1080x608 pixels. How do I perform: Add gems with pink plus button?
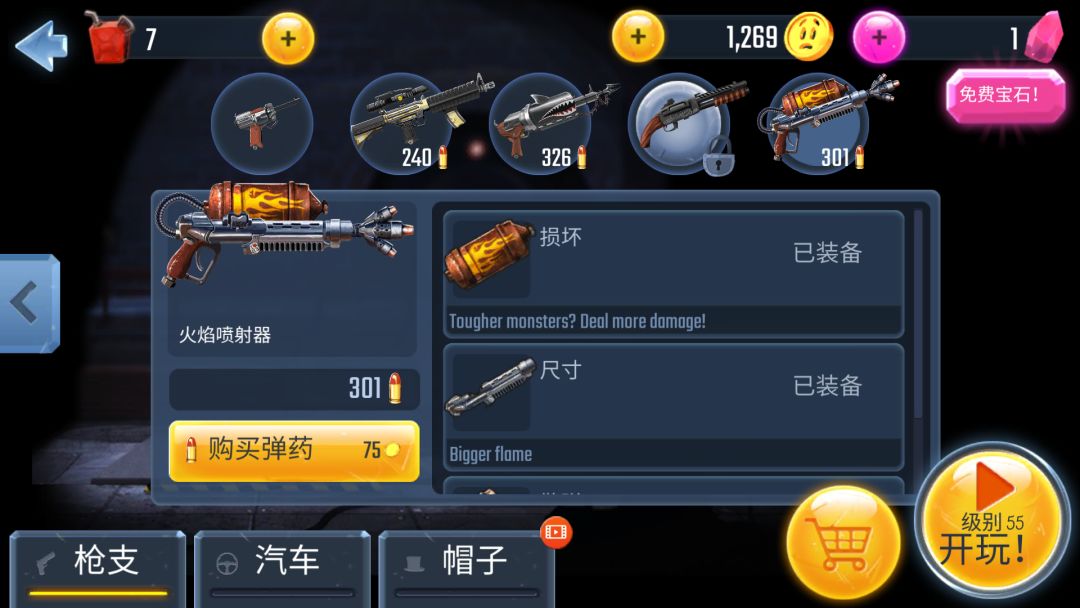tap(879, 37)
